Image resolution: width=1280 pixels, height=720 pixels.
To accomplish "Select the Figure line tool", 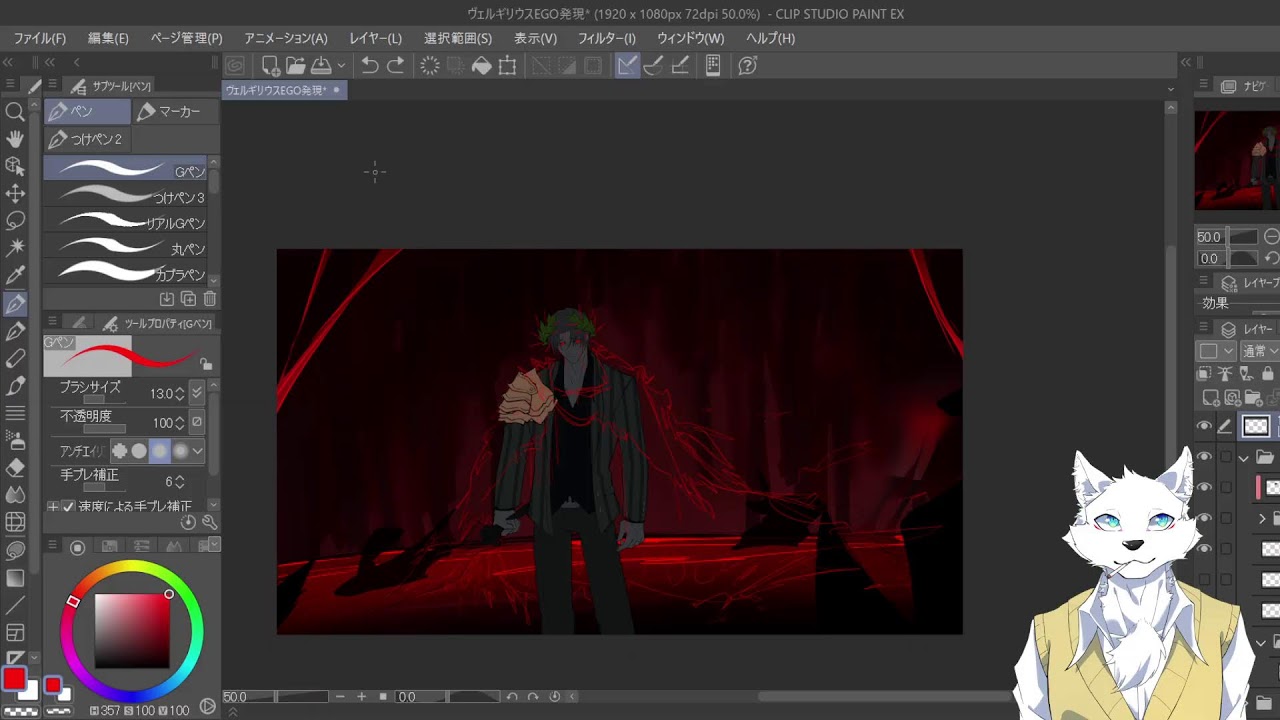I will (15, 605).
